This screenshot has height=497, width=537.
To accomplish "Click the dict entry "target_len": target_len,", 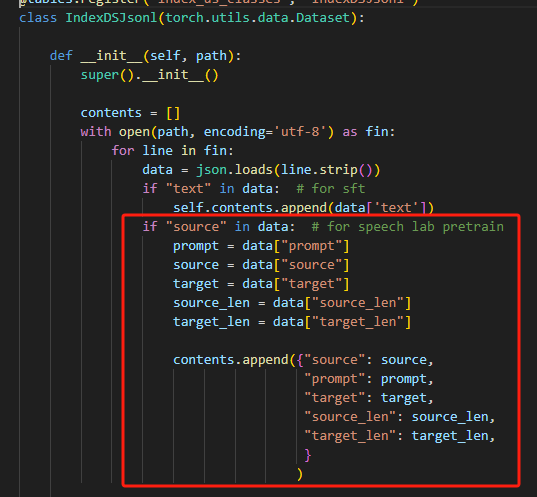I will 400,436.
